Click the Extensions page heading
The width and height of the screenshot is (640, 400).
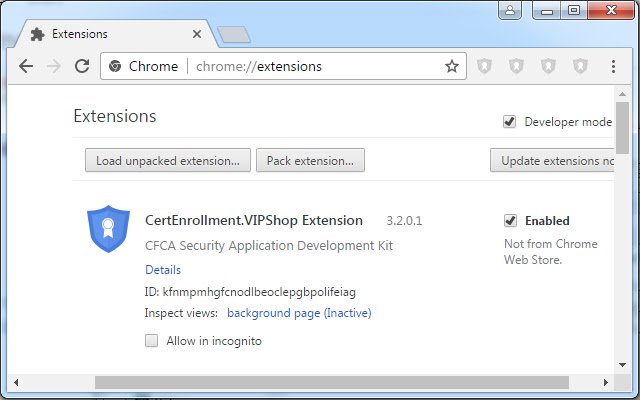115,116
